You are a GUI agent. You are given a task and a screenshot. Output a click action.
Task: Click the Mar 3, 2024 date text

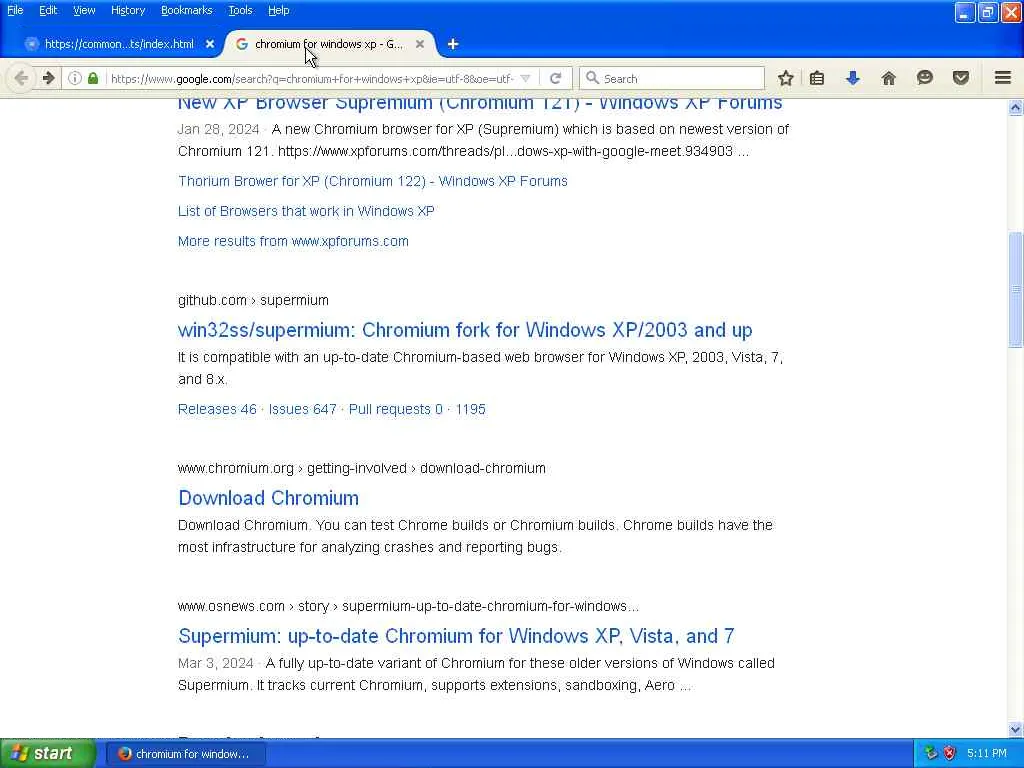[x=216, y=663]
